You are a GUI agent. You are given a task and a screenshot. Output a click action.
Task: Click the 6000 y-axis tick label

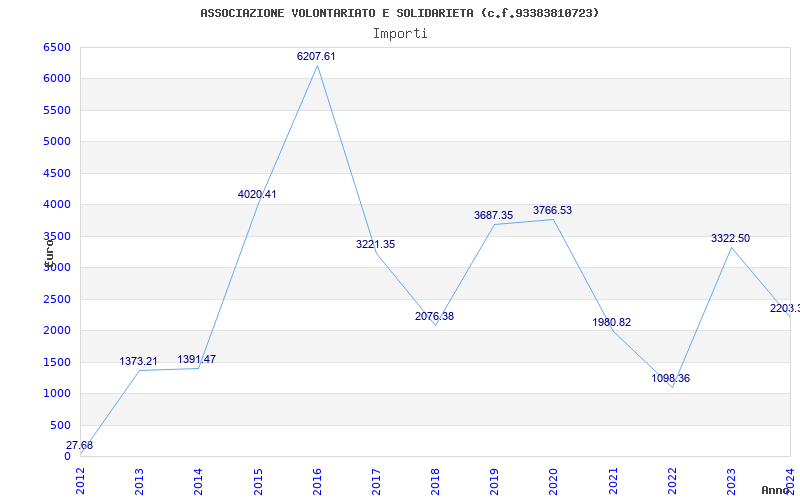(x=57, y=79)
